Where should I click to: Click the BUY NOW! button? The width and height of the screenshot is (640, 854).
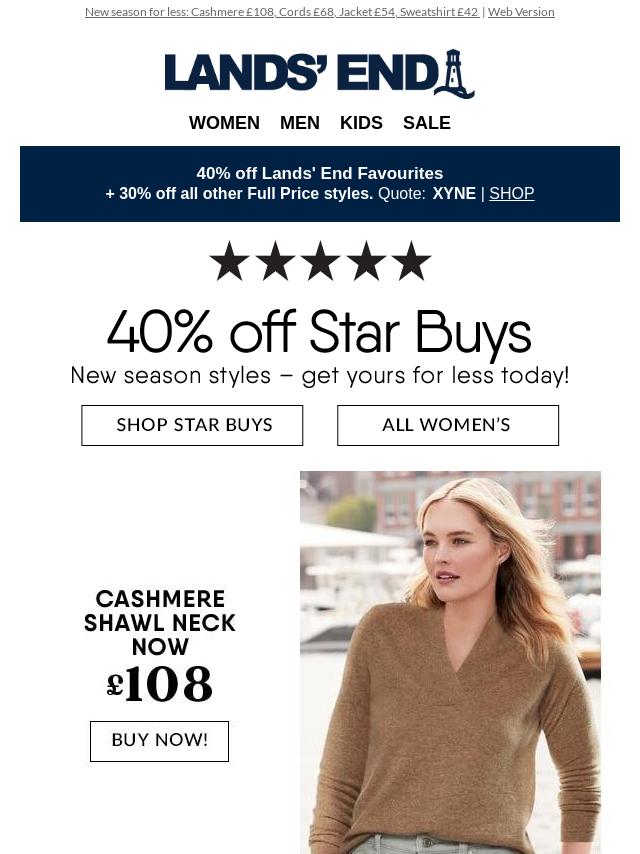[160, 741]
